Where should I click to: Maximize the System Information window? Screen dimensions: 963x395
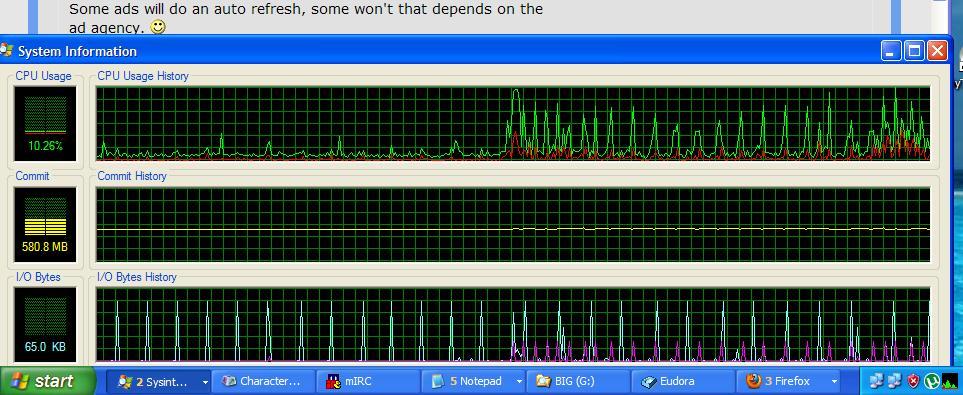914,51
